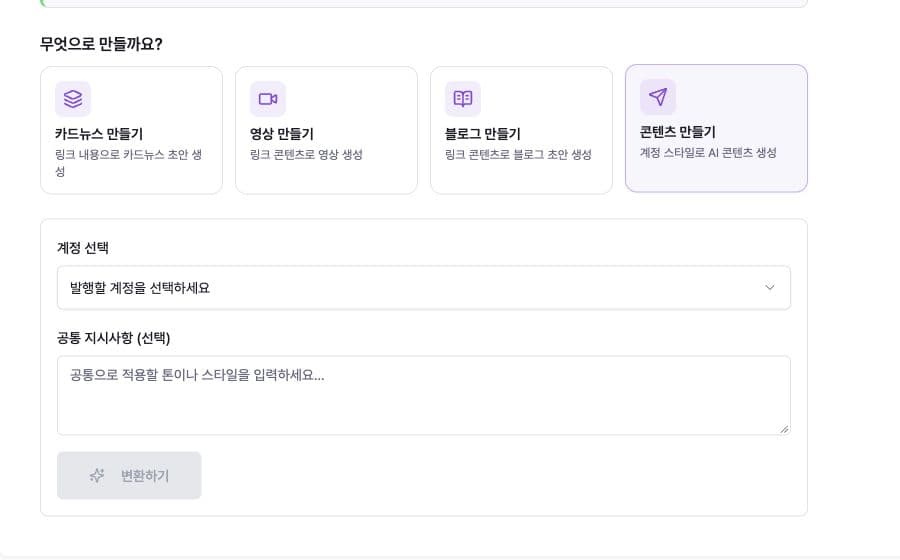900x560 pixels.
Task: Click the 링크 내용으로 카드뉴스 초안 생성 description
Action: click(x=128, y=163)
